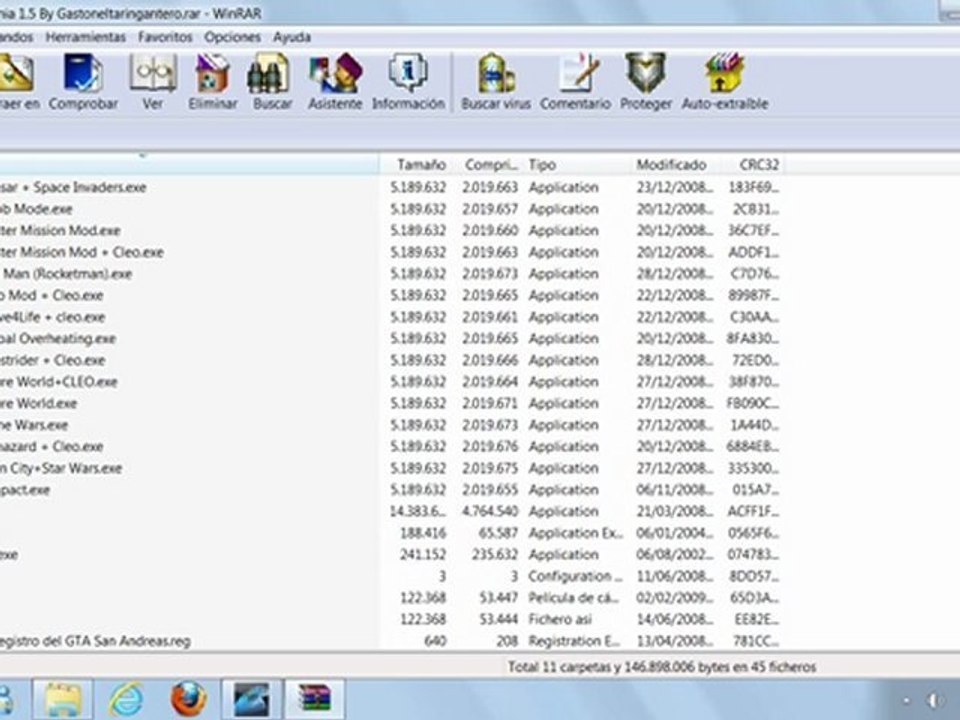Click the Application Ex.. type cell
This screenshot has height=720, width=960.
576,533
